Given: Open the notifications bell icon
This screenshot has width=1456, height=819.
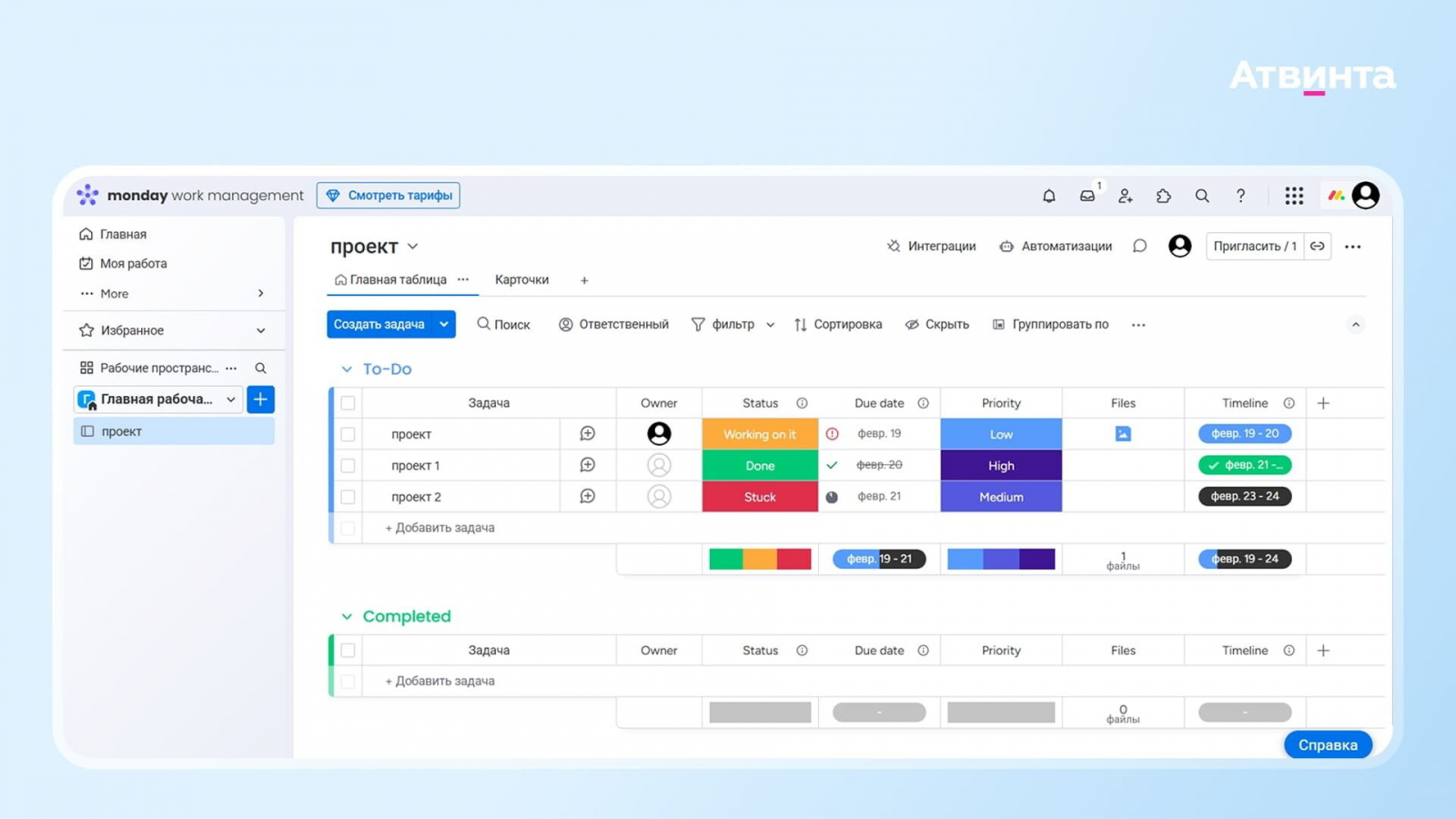Looking at the screenshot, I should tap(1048, 196).
